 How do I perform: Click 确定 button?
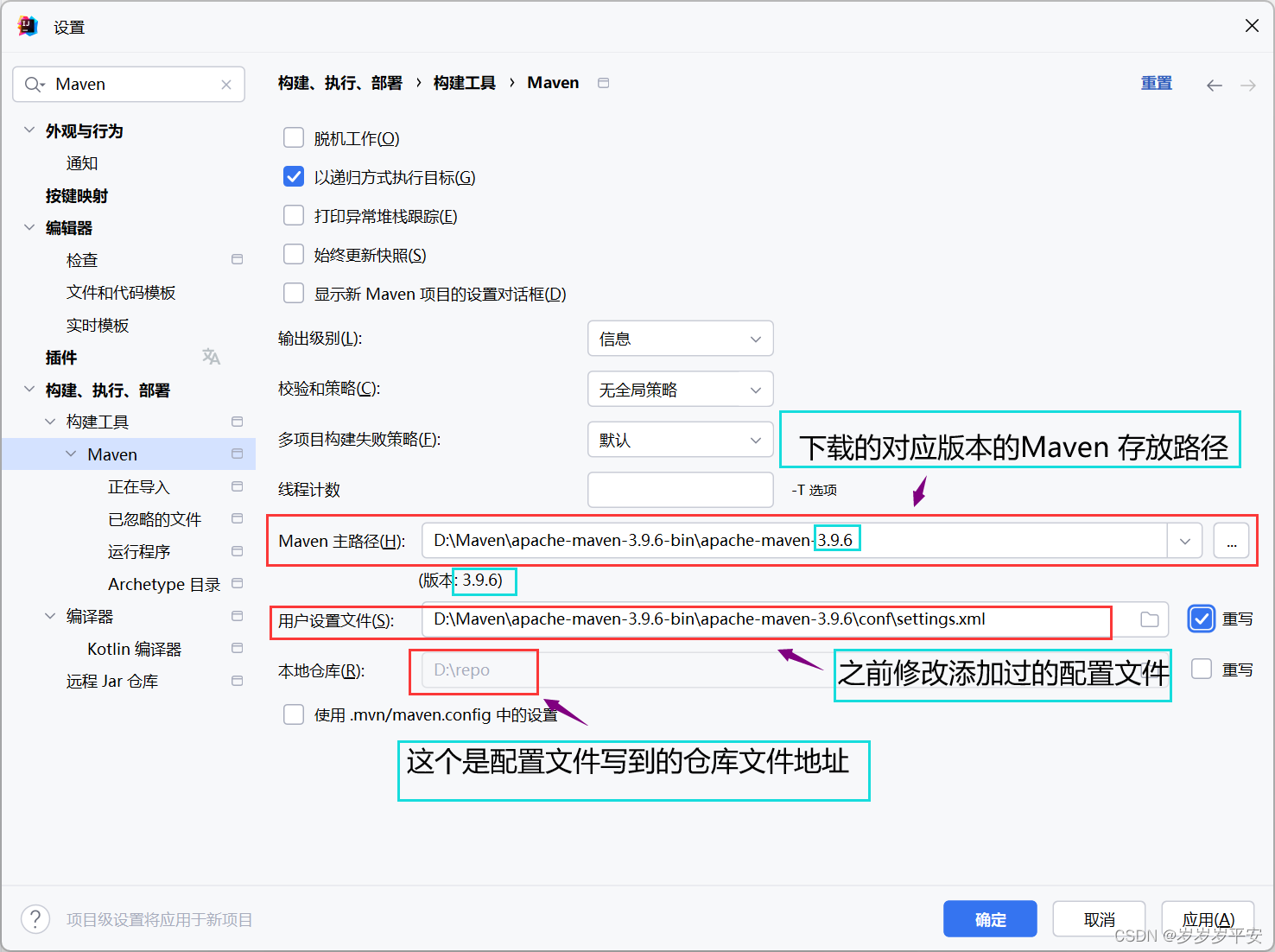(990, 919)
